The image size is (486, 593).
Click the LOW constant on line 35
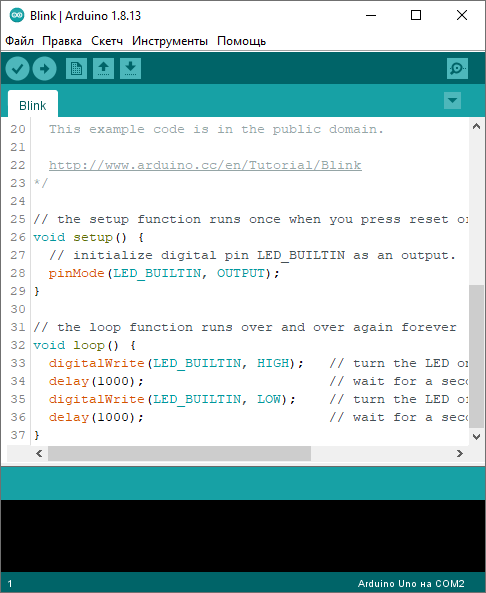click(x=269, y=399)
